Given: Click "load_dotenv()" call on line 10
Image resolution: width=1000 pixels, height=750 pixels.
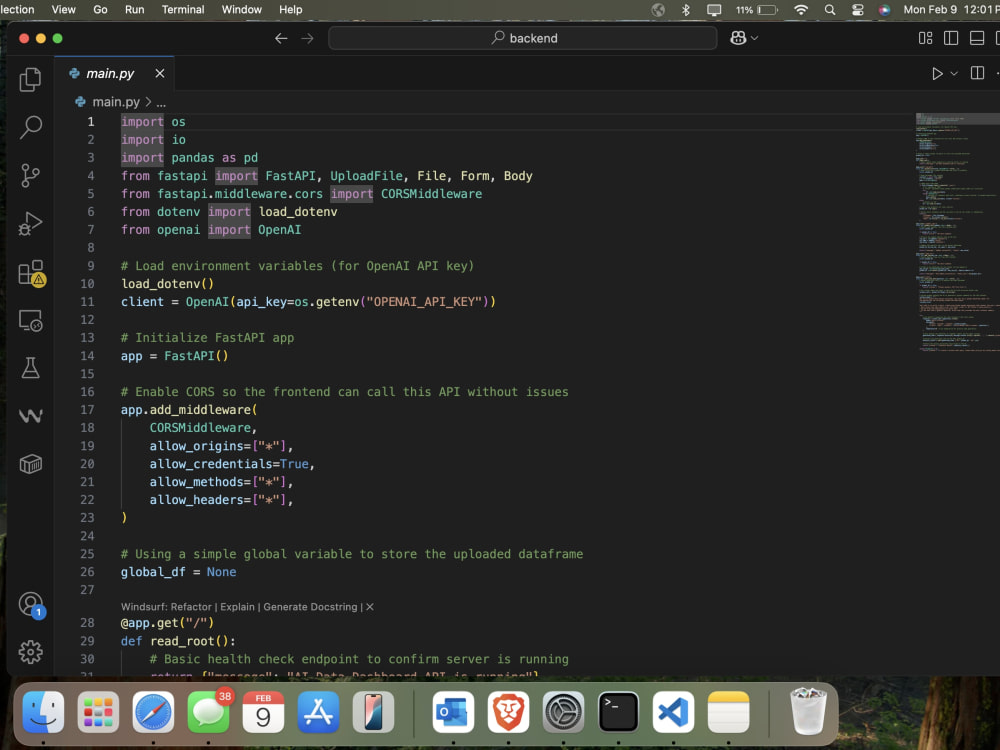Looking at the screenshot, I should point(167,284).
